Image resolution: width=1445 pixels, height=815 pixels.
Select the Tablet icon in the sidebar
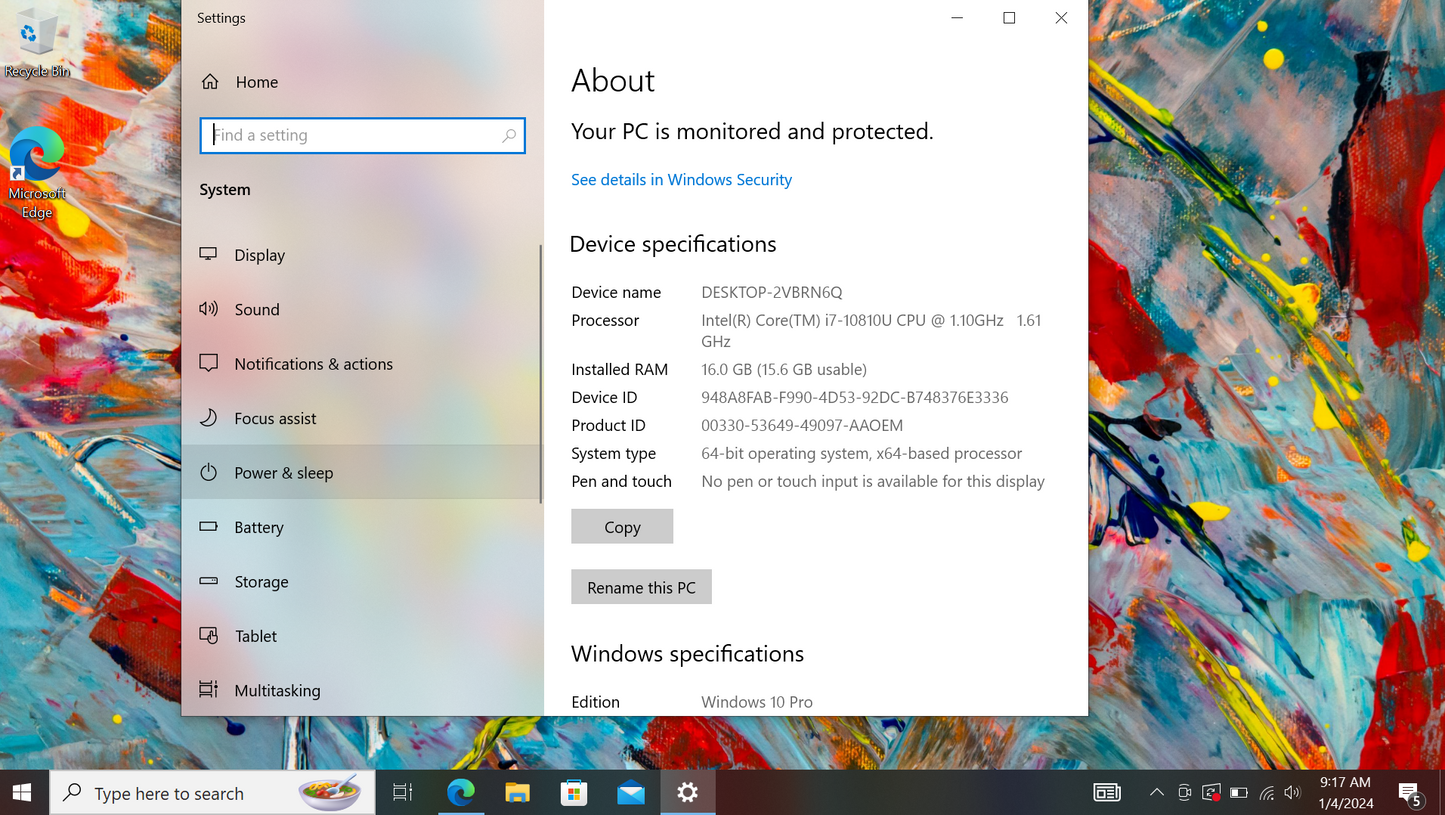click(x=208, y=636)
